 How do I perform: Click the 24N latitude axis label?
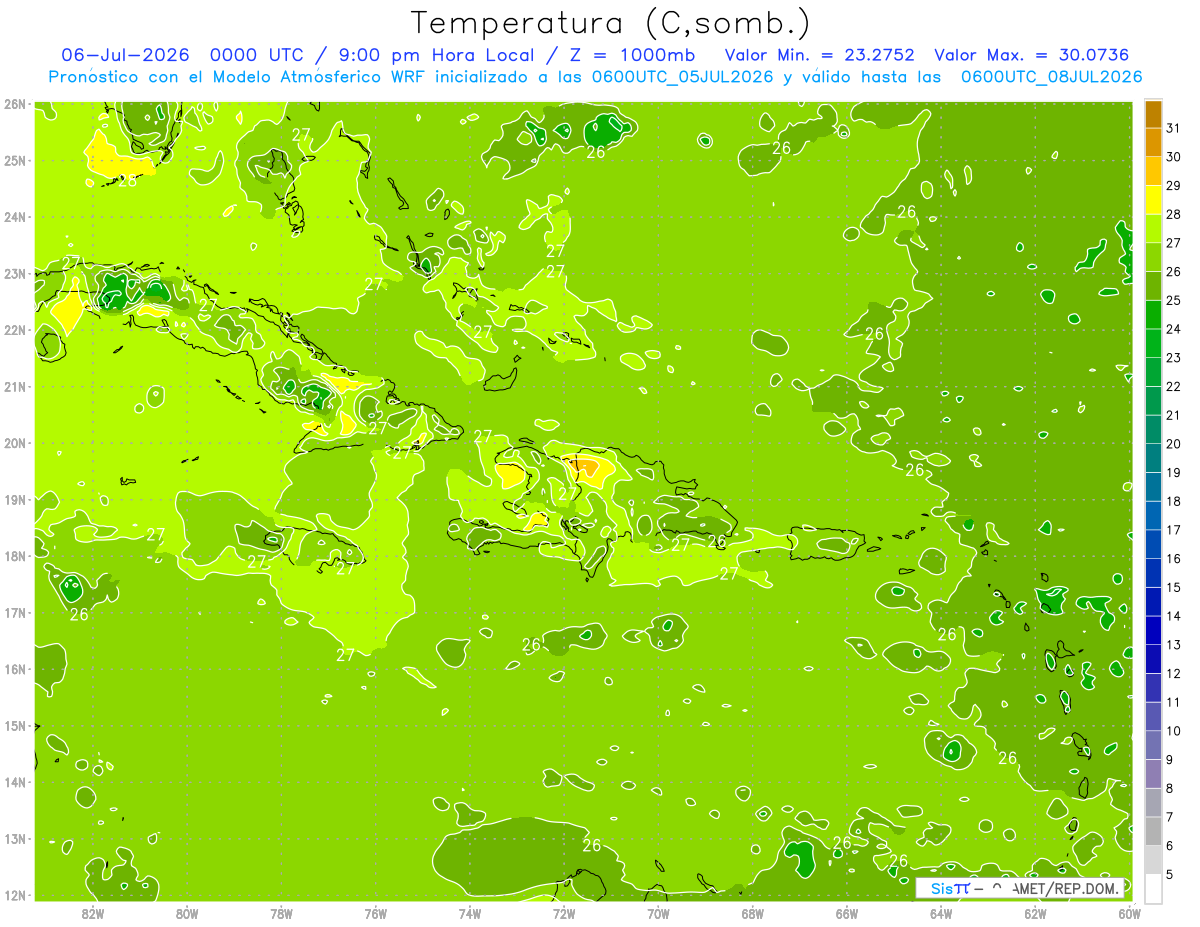[x=15, y=217]
